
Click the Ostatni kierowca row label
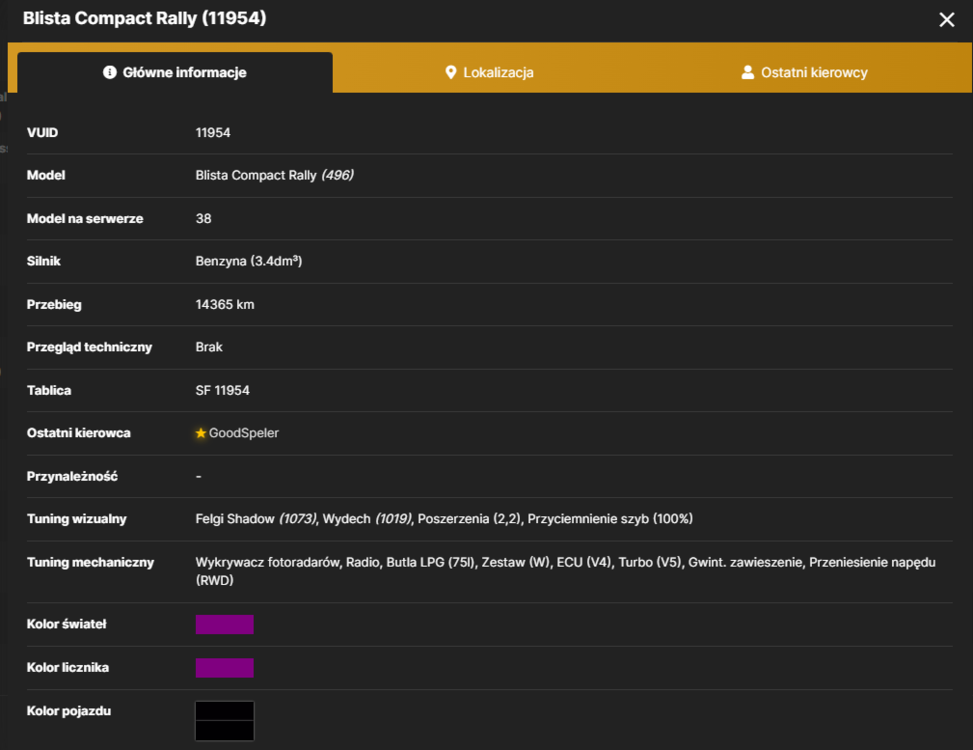pos(79,433)
